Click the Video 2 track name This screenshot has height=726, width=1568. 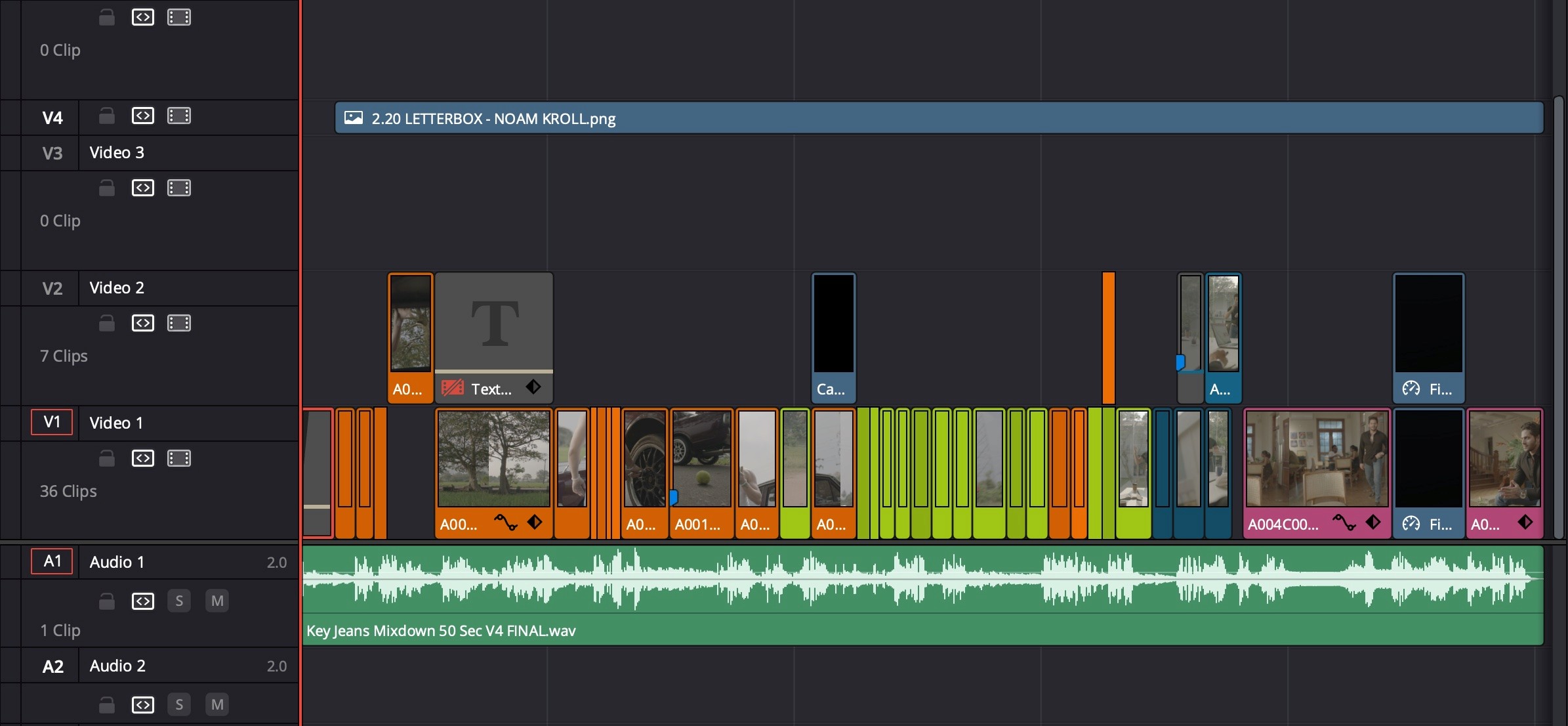pyautogui.click(x=117, y=288)
